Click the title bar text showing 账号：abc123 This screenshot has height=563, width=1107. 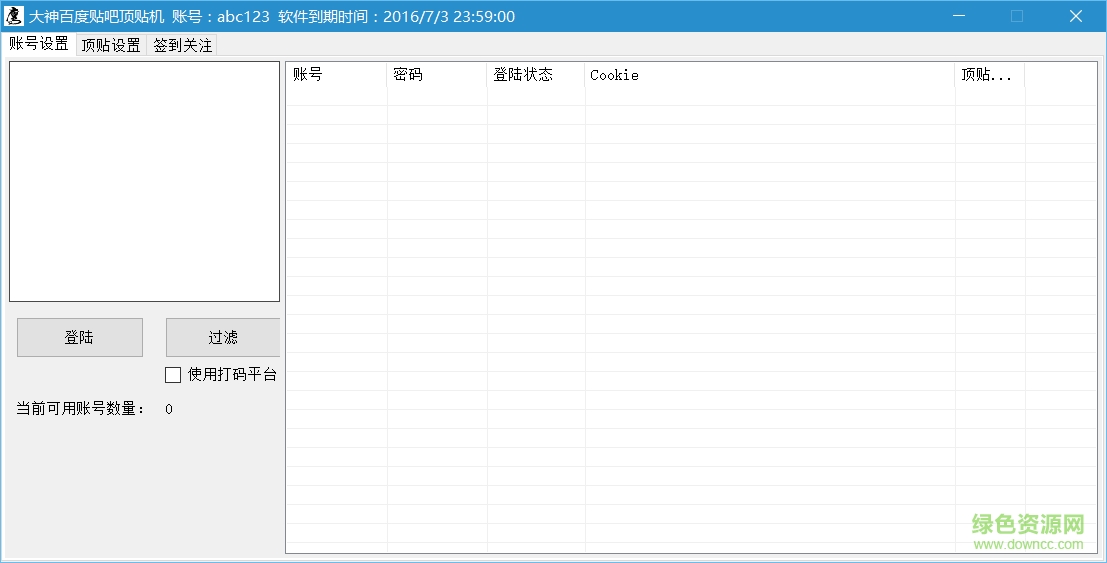221,16
